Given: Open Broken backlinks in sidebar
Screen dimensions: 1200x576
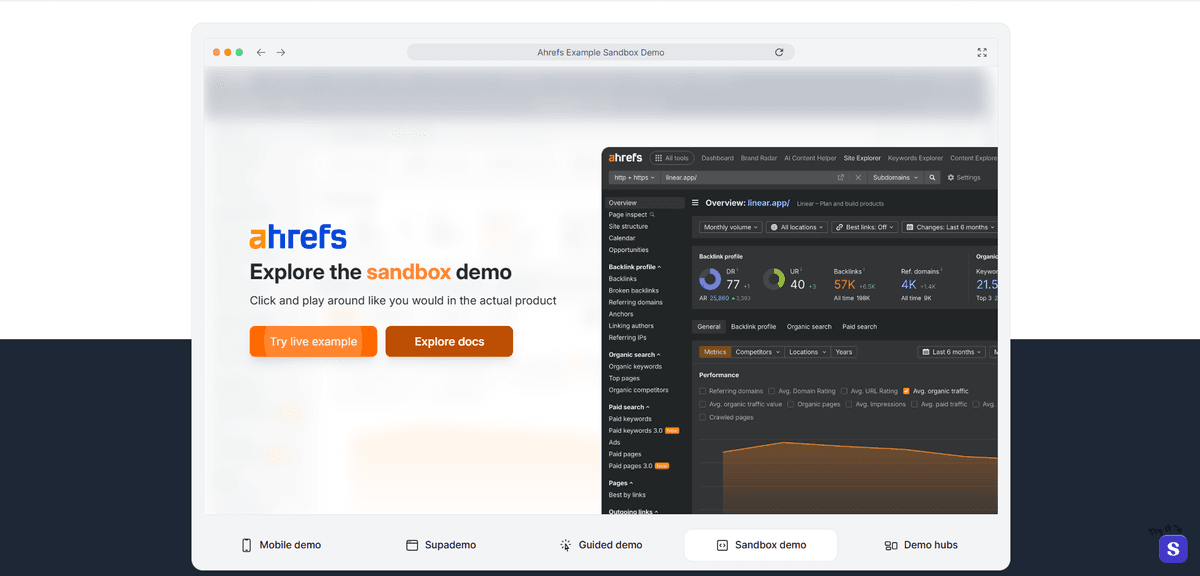Looking at the screenshot, I should (x=633, y=290).
